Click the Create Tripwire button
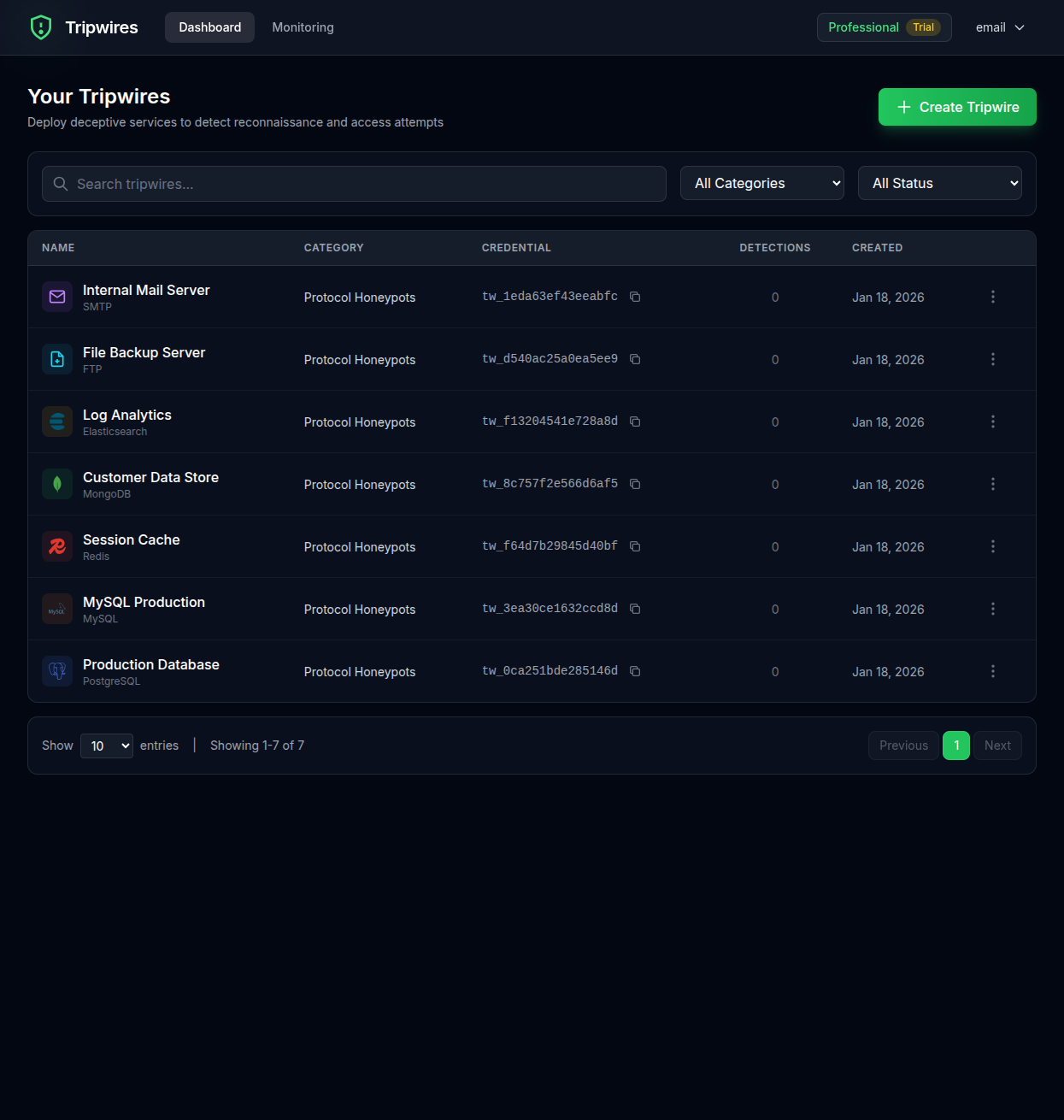This screenshot has width=1064, height=1120. [x=956, y=107]
